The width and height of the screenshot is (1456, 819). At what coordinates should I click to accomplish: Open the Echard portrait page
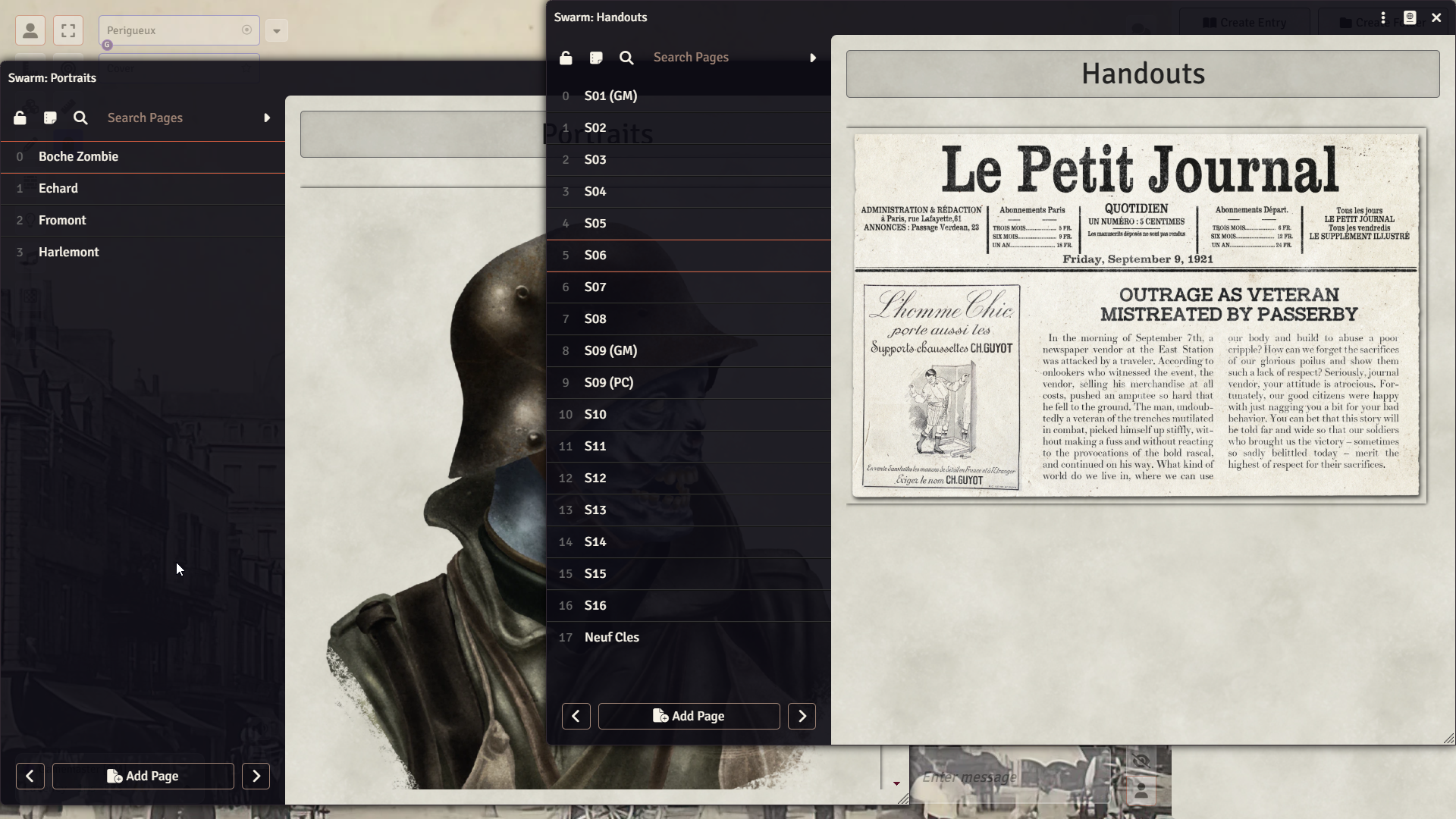pyautogui.click(x=143, y=189)
